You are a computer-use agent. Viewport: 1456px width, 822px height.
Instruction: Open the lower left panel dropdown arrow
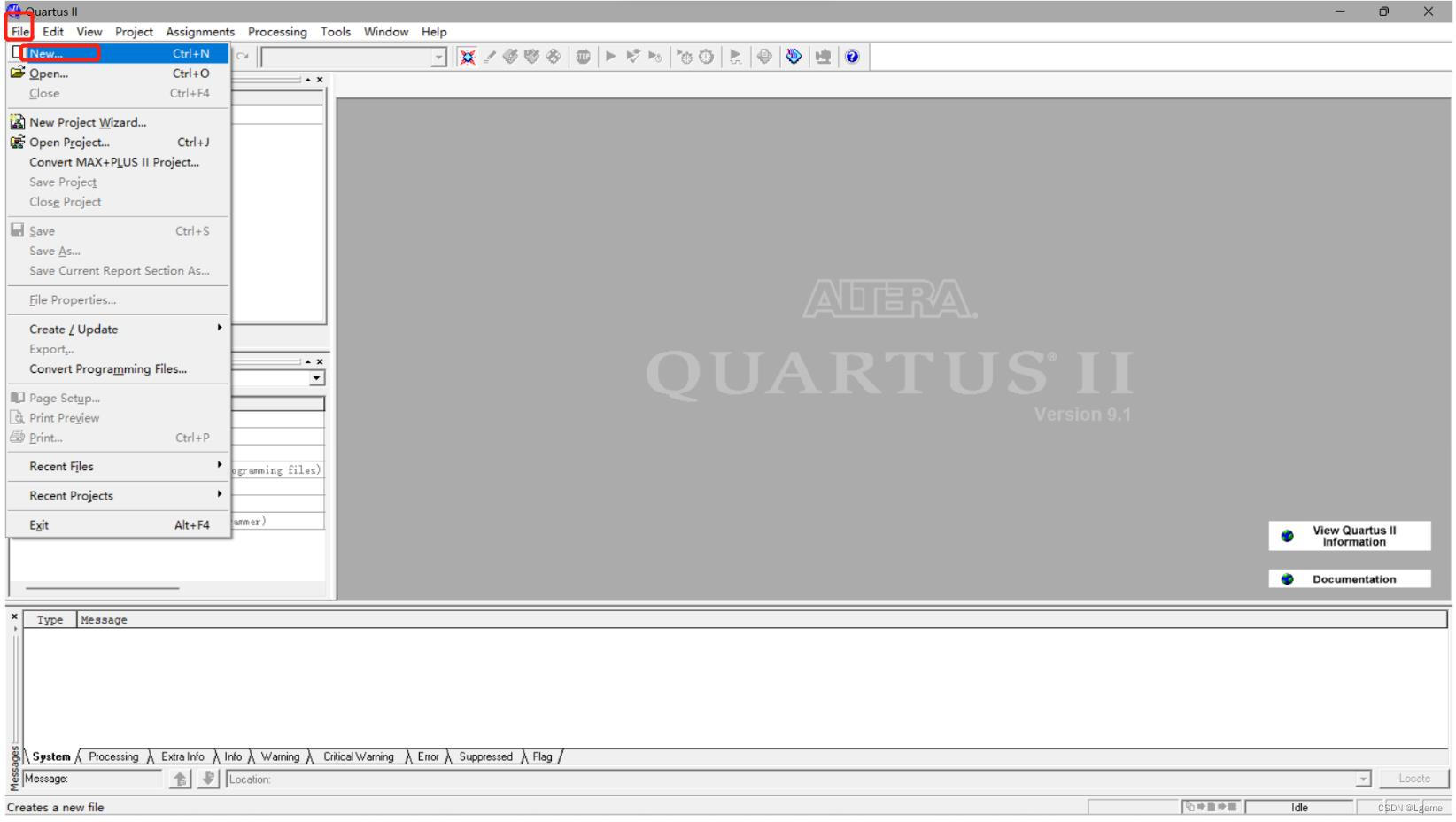point(317,378)
